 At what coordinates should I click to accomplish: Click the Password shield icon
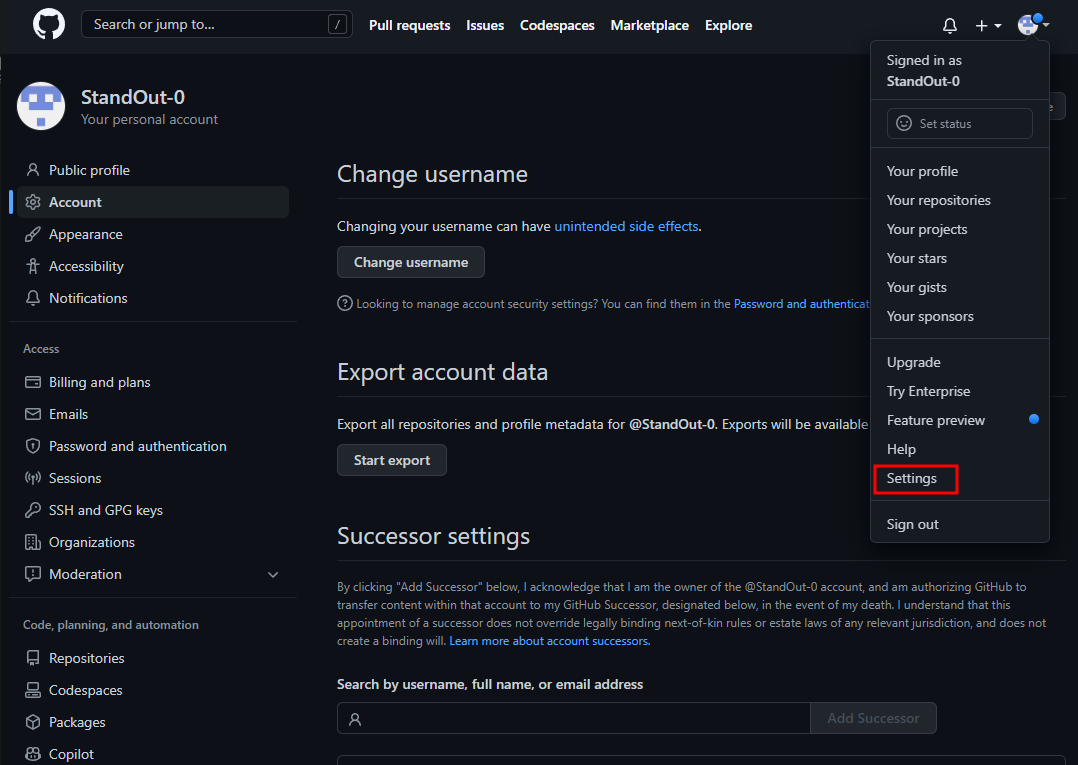tap(32, 446)
